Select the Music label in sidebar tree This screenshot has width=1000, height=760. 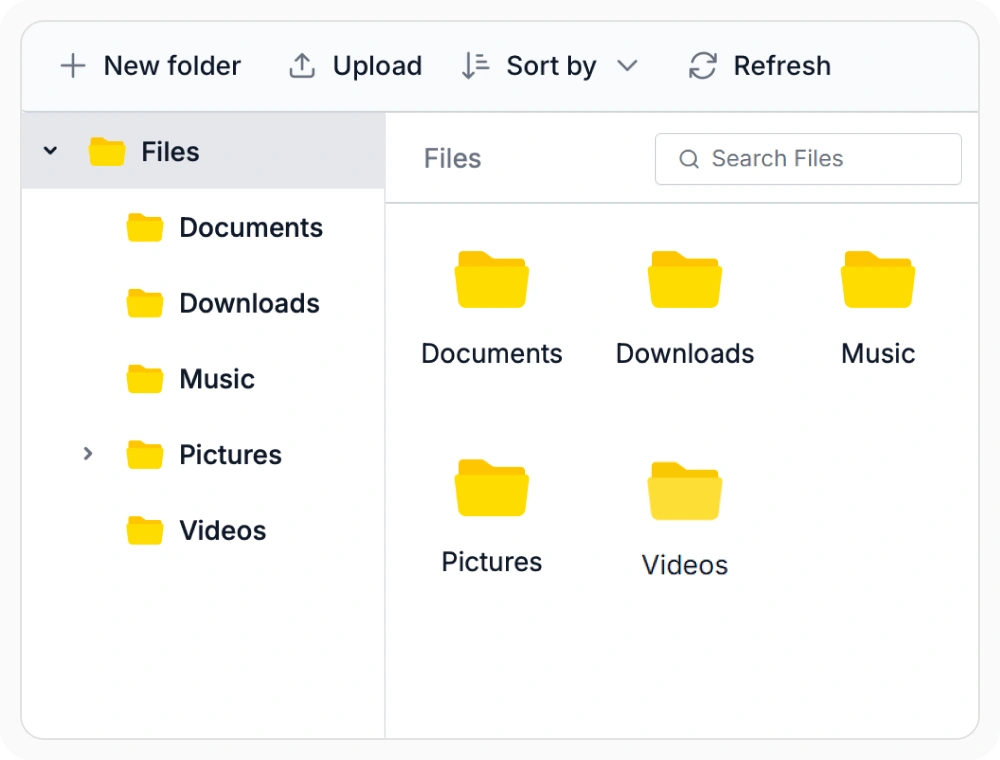click(217, 379)
